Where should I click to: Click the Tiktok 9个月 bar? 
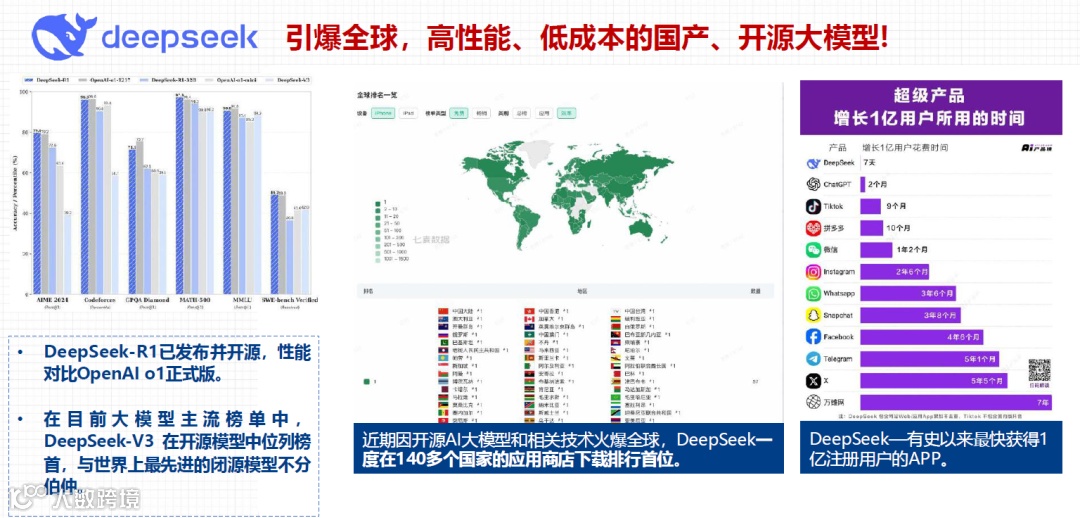click(x=870, y=206)
